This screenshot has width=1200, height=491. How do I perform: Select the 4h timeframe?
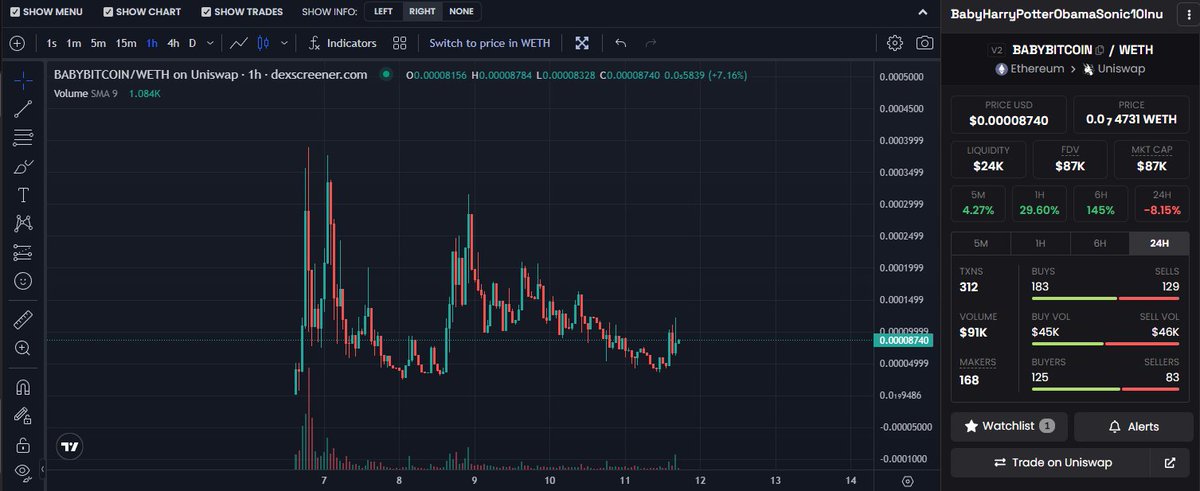[x=174, y=43]
